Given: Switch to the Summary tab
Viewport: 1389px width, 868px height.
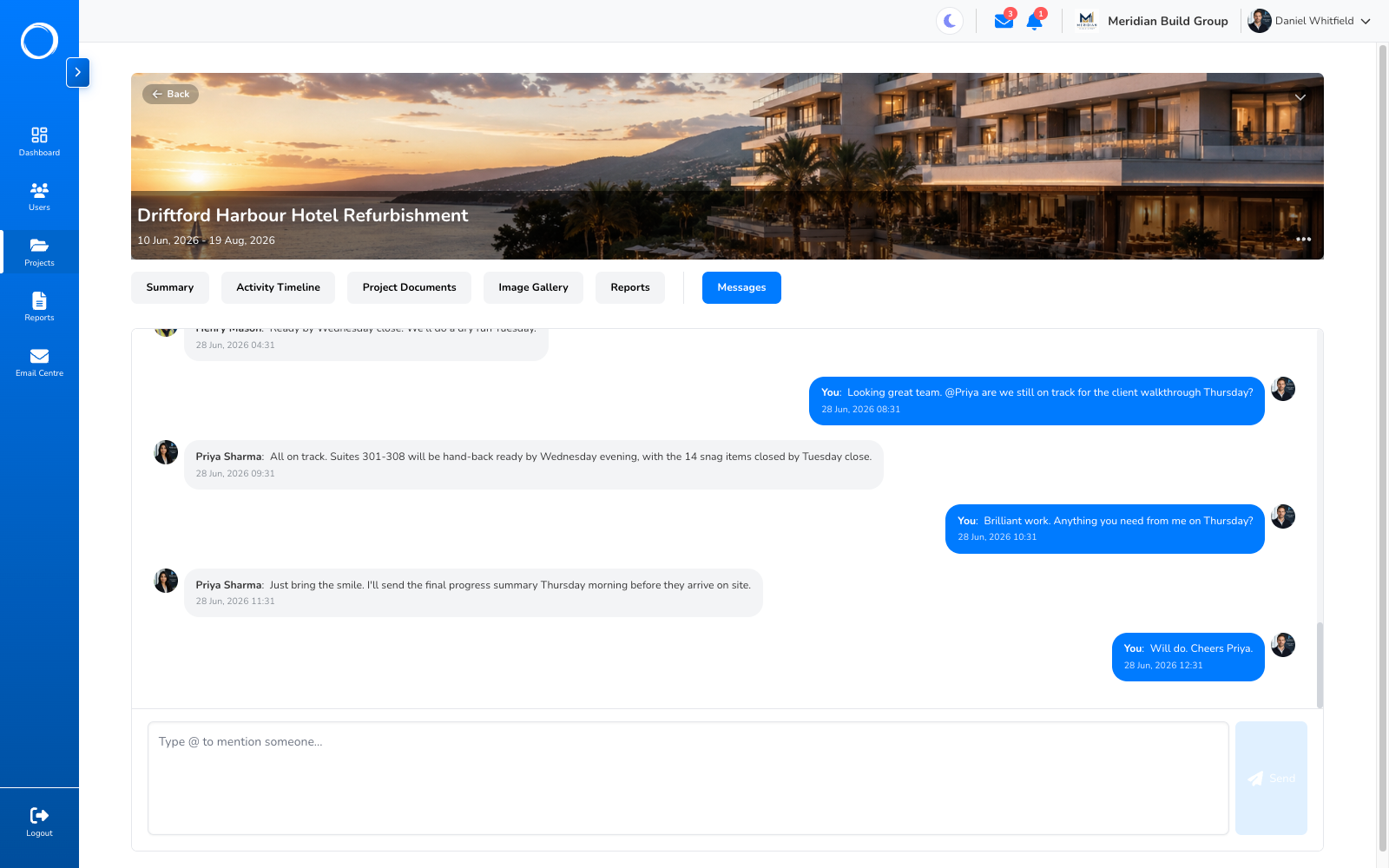Looking at the screenshot, I should click(170, 287).
